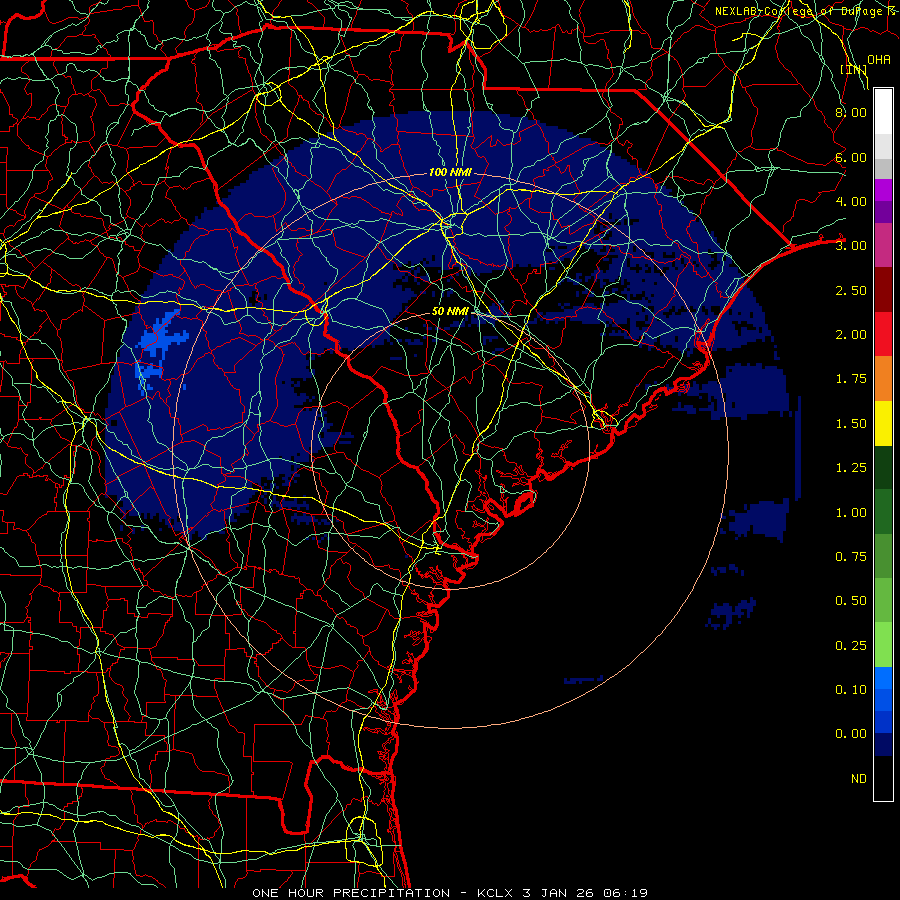Click the 1.00 legend value
900x900 pixels.
851,513
